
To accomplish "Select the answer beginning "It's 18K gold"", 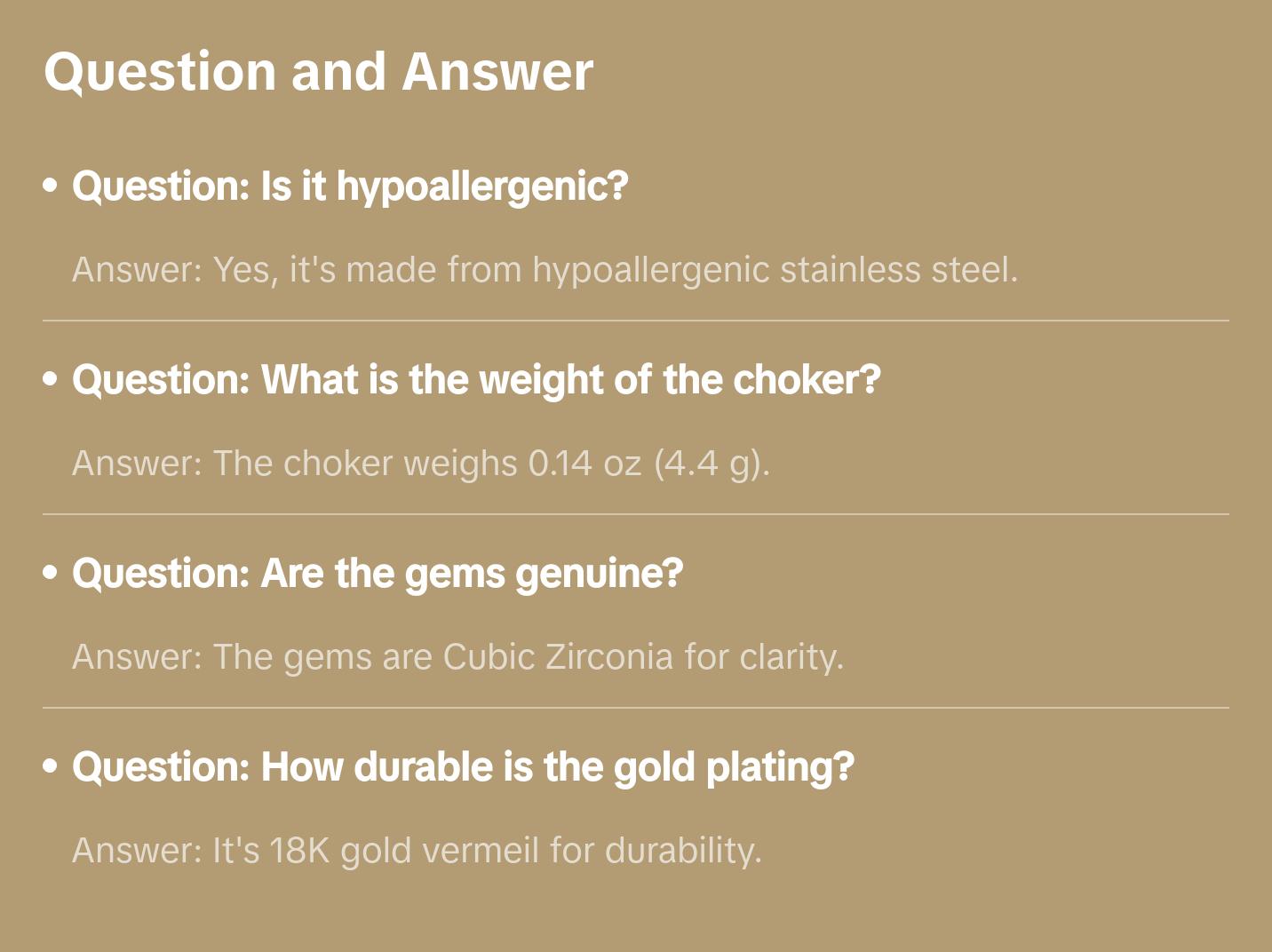I will click(417, 851).
